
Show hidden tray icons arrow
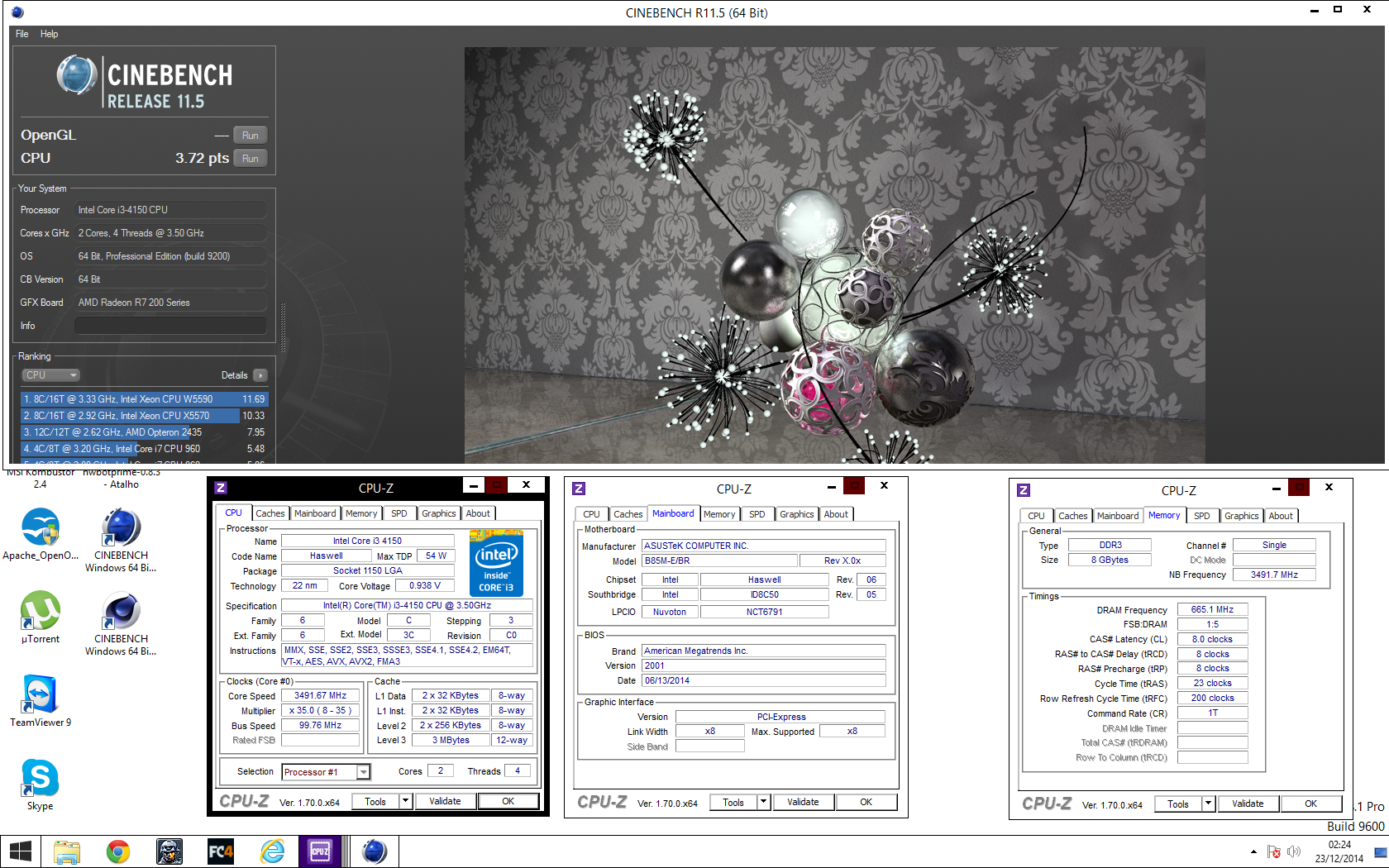tap(1253, 851)
